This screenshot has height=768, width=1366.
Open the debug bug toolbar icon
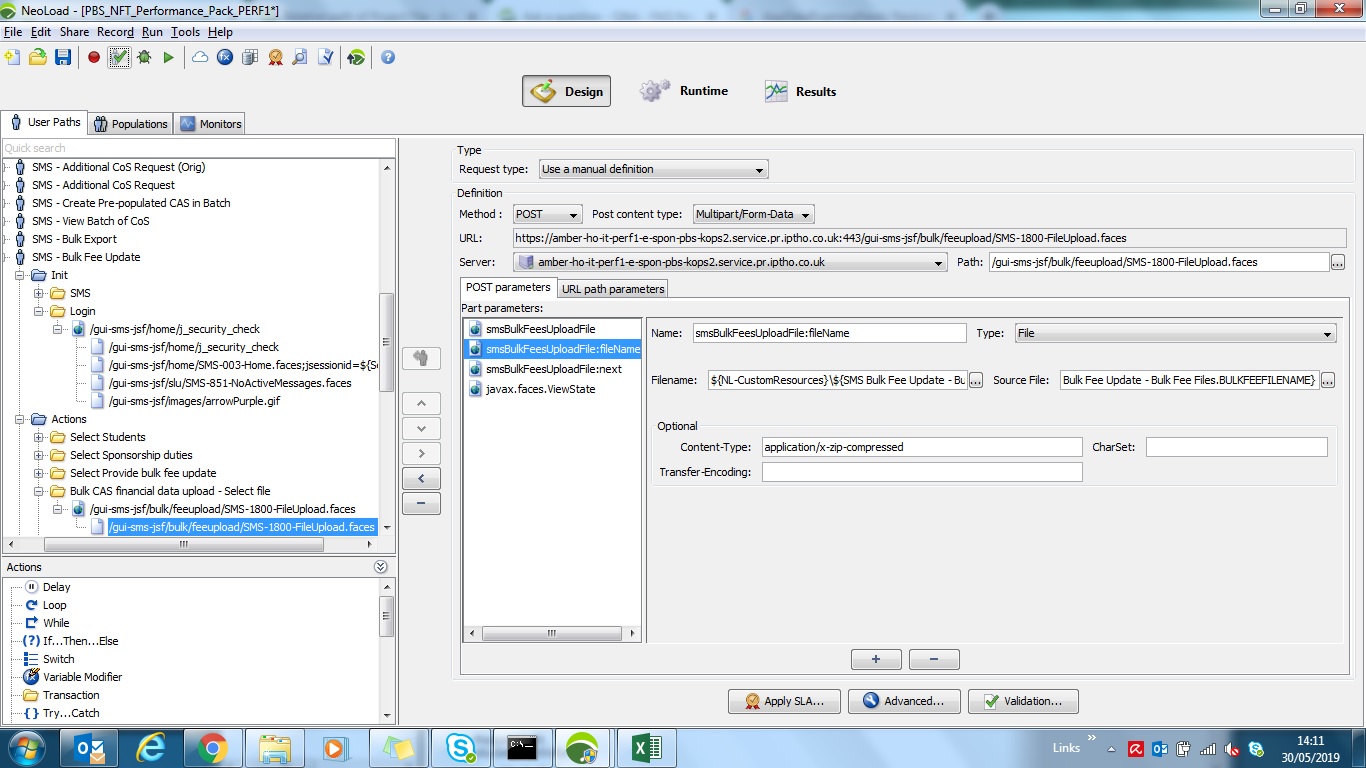coord(144,57)
